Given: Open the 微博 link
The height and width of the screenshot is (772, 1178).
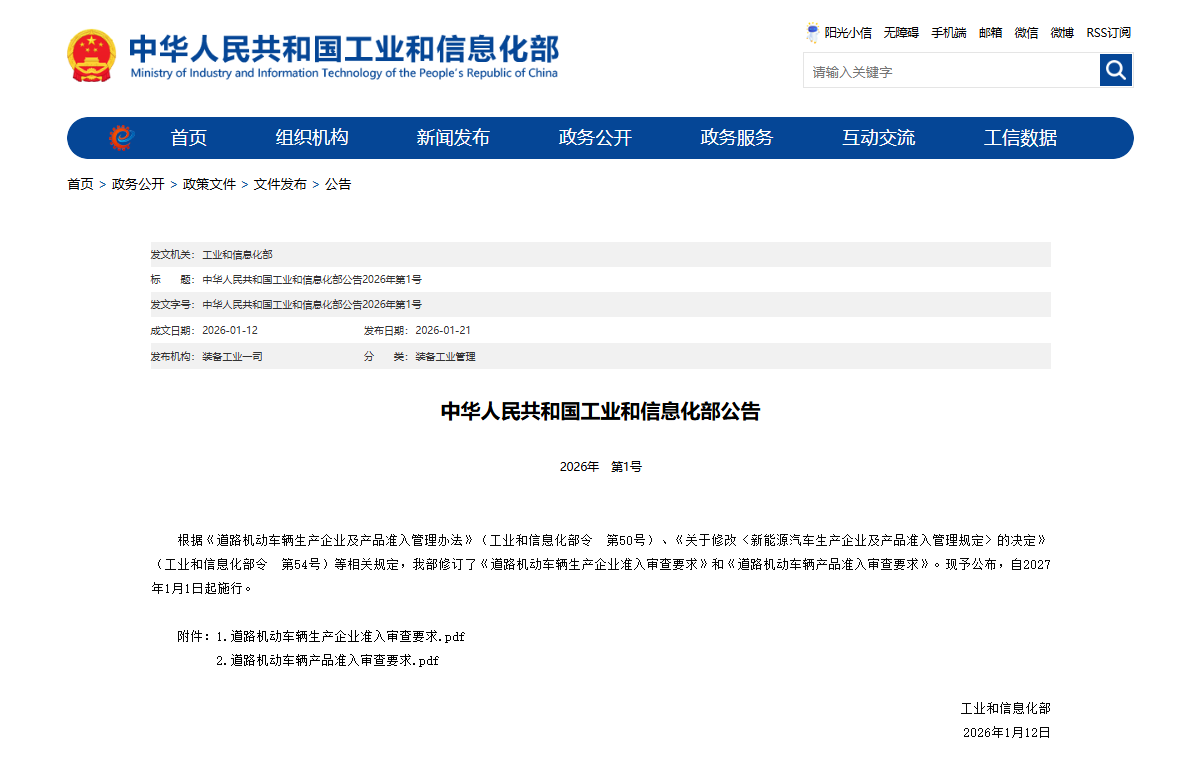Looking at the screenshot, I should (1062, 32).
